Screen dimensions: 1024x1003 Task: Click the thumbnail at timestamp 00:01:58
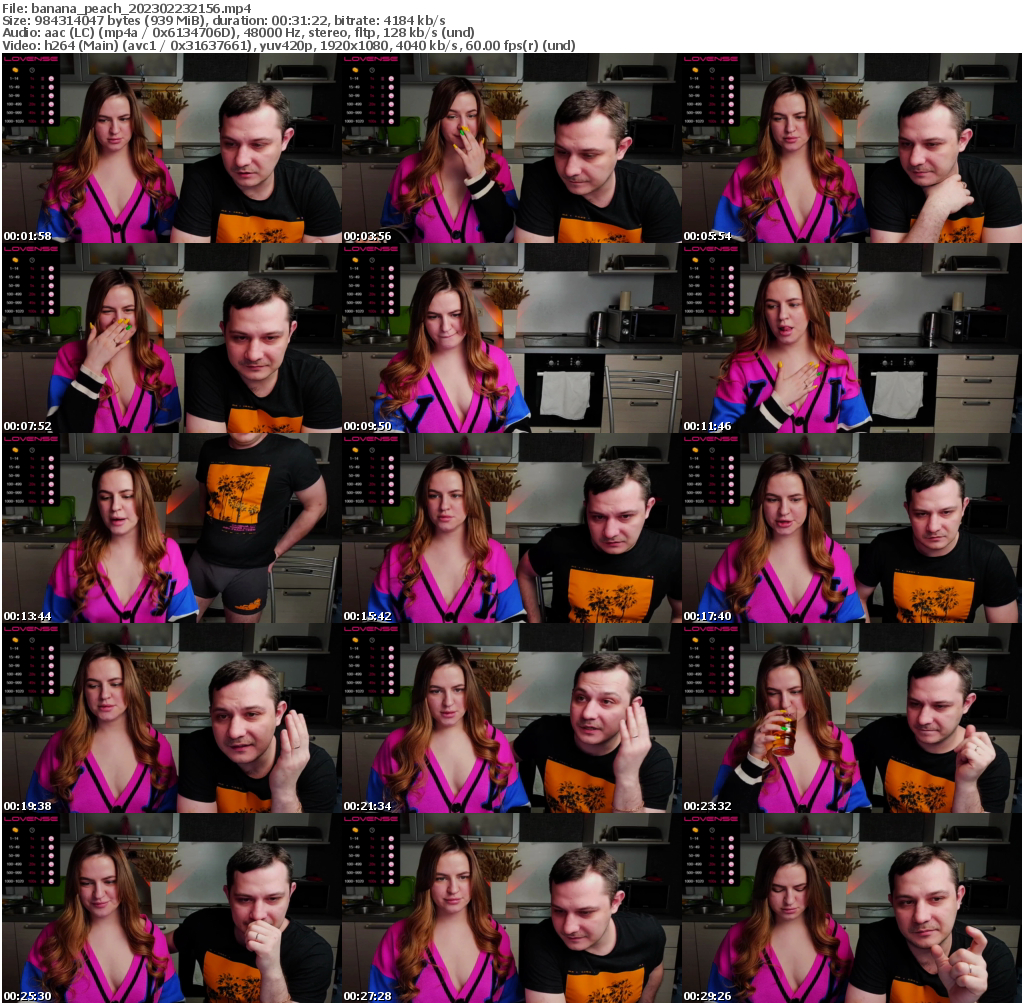[x=172, y=148]
